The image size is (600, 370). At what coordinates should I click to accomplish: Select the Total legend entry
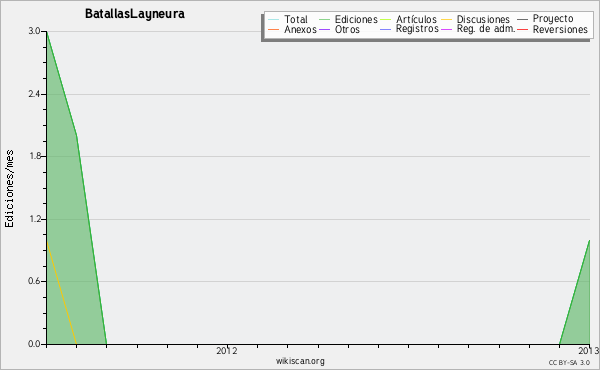click(296, 19)
